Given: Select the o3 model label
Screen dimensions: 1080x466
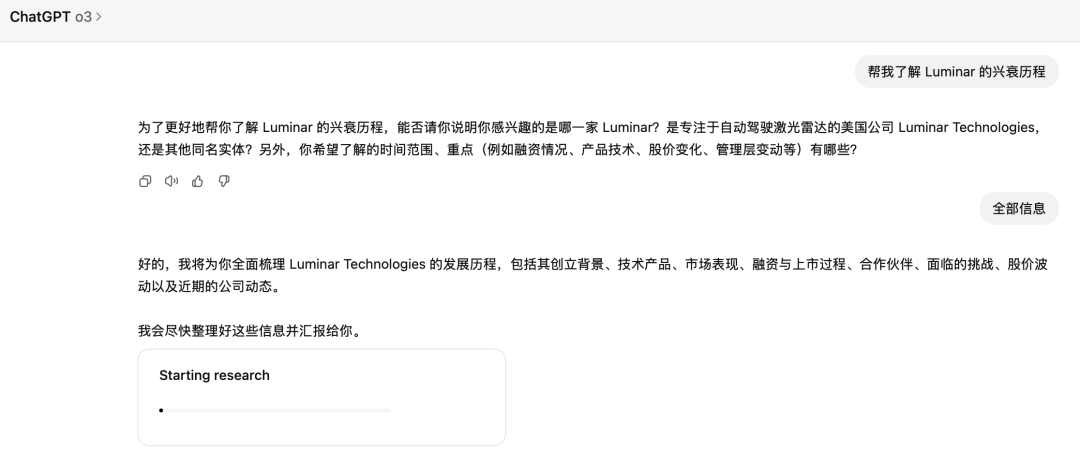Looking at the screenshot, I should point(83,17).
